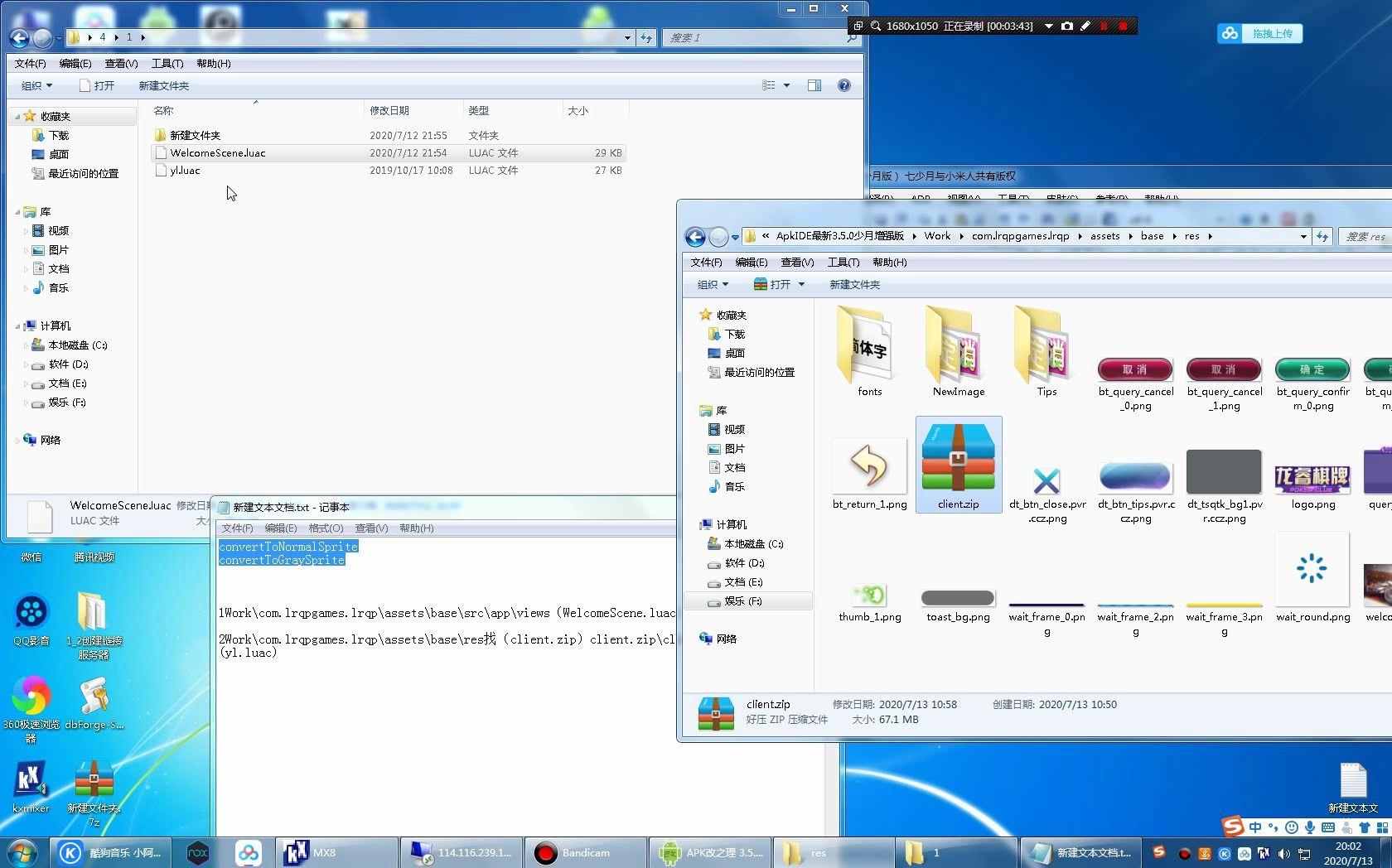Switch to APK改之理 in the taskbar

(710, 852)
